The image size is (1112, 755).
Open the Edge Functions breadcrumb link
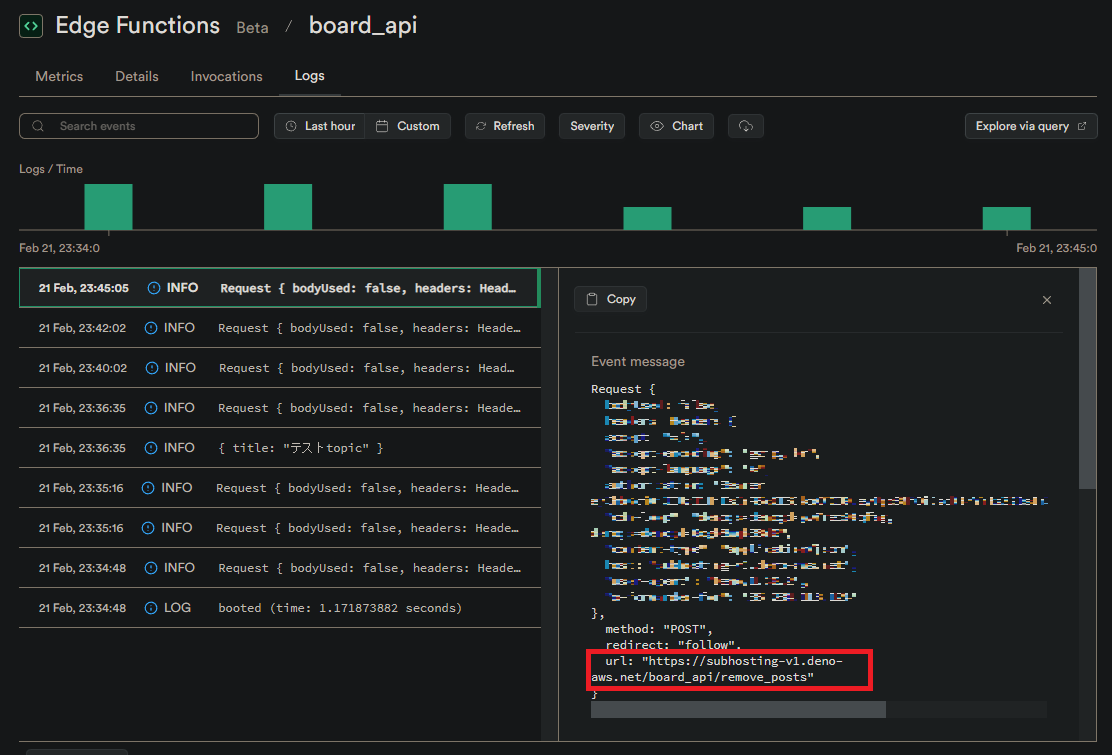pos(138,26)
